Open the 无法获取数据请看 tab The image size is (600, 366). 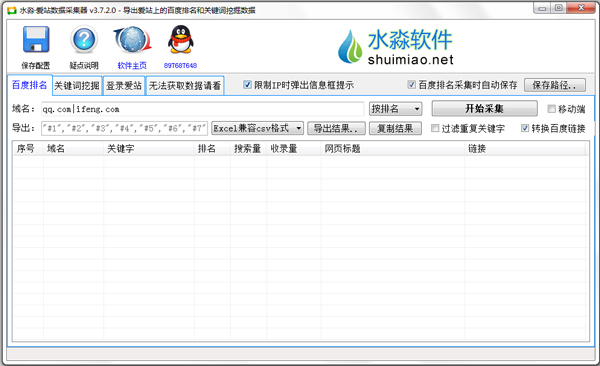185,86
